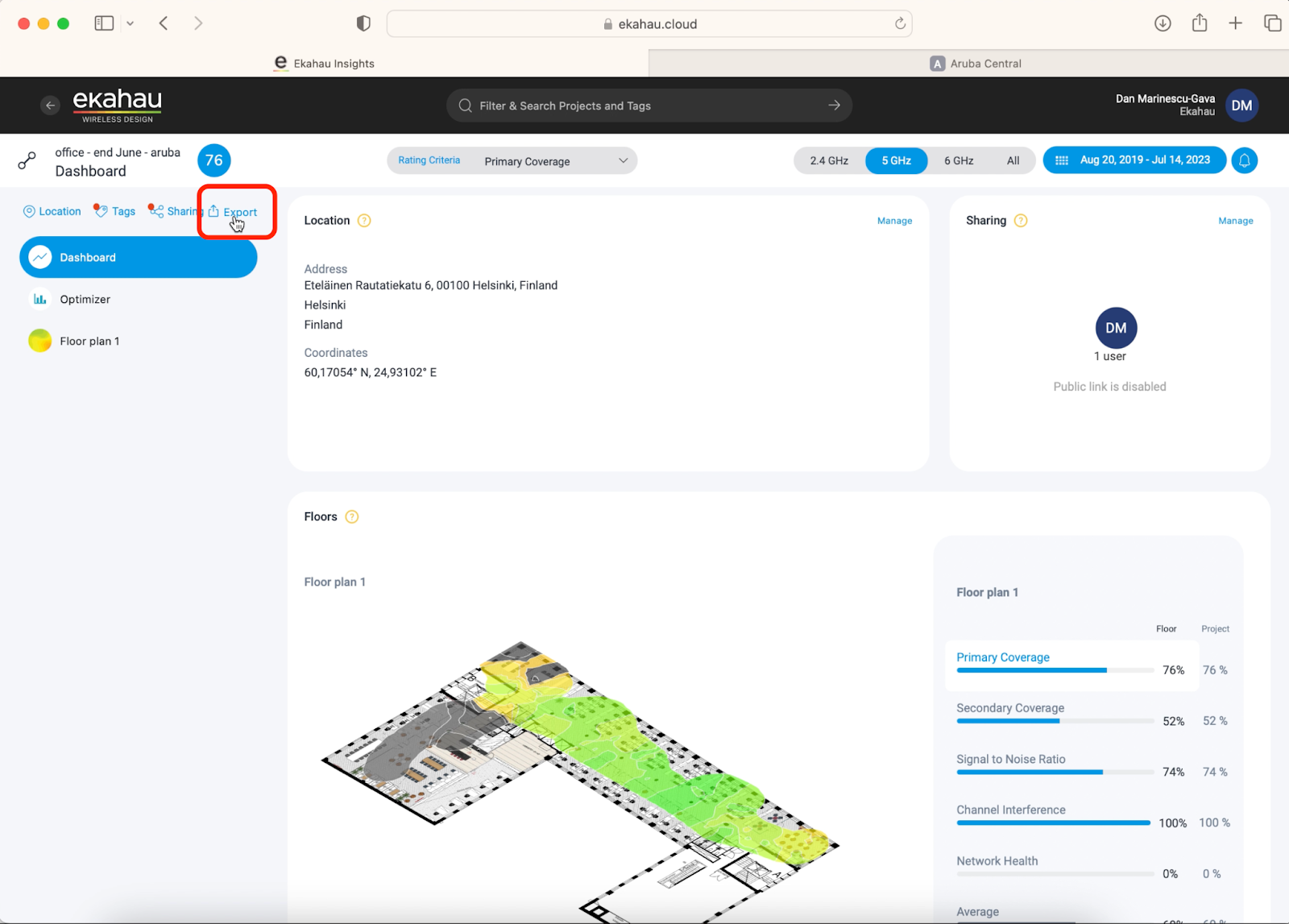The image size is (1289, 924).
Task: Click Manage link in Sharing panel
Action: click(1235, 221)
